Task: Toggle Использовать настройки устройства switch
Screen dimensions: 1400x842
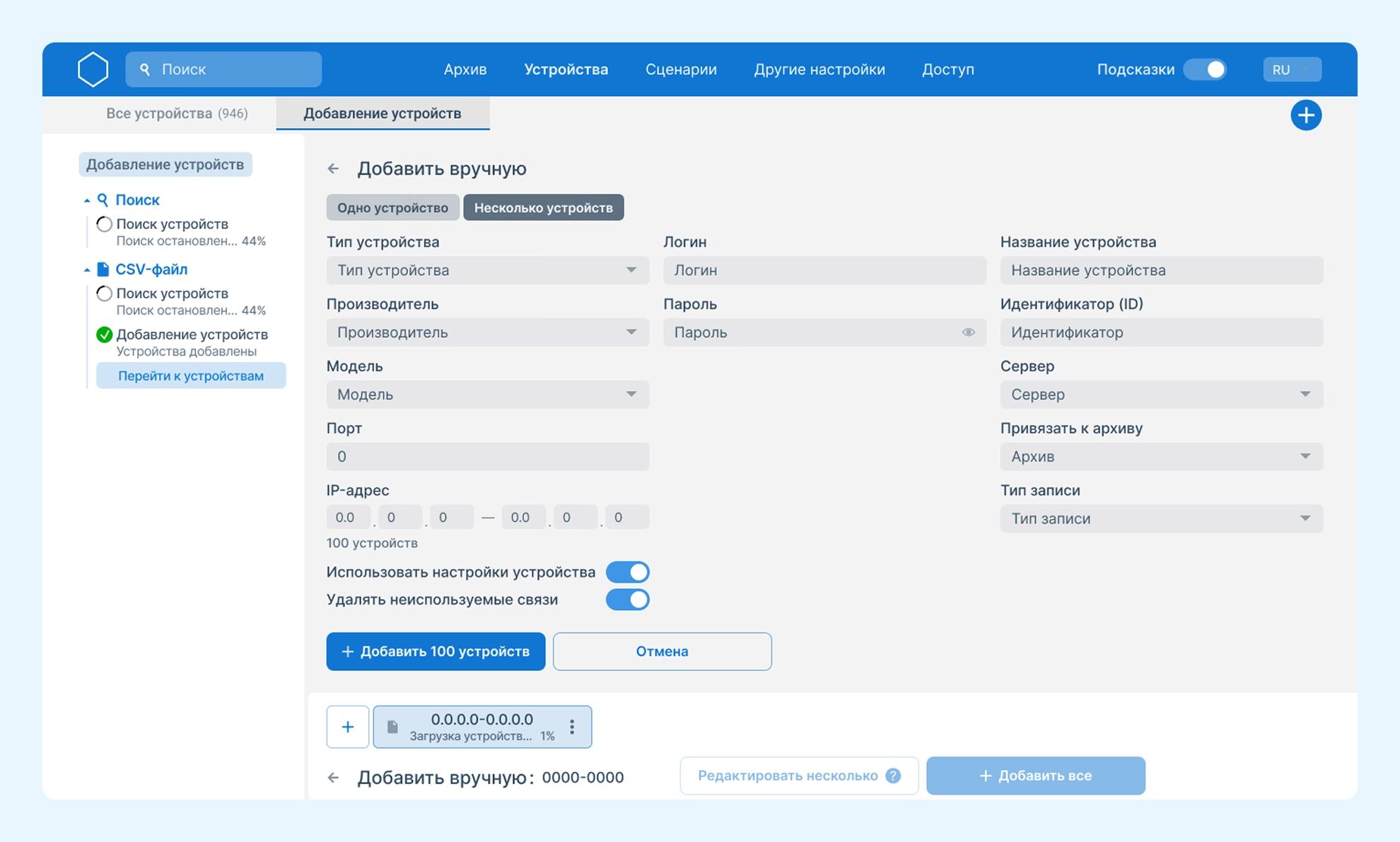Action: pos(627,572)
